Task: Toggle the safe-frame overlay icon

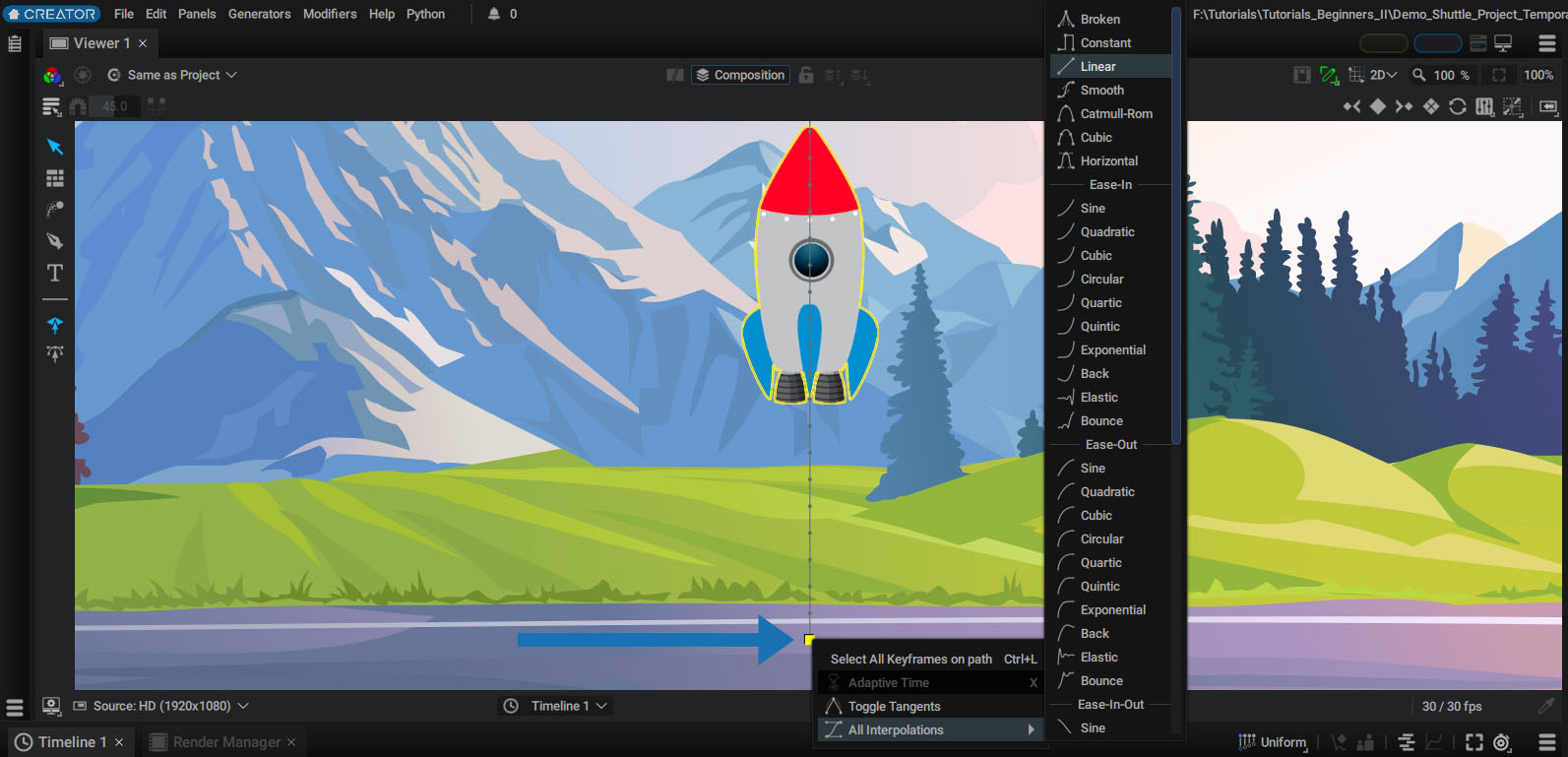Action: tap(1301, 75)
